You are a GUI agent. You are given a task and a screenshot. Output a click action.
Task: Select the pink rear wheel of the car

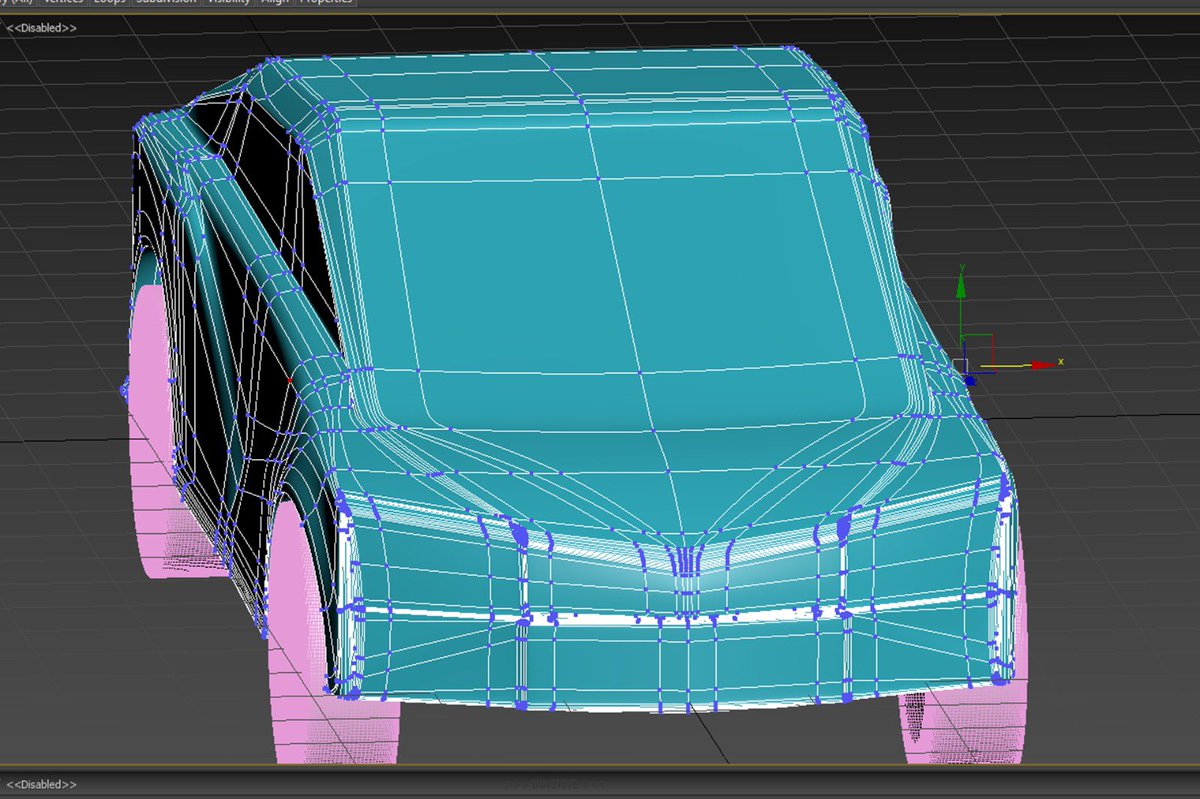click(x=152, y=430)
